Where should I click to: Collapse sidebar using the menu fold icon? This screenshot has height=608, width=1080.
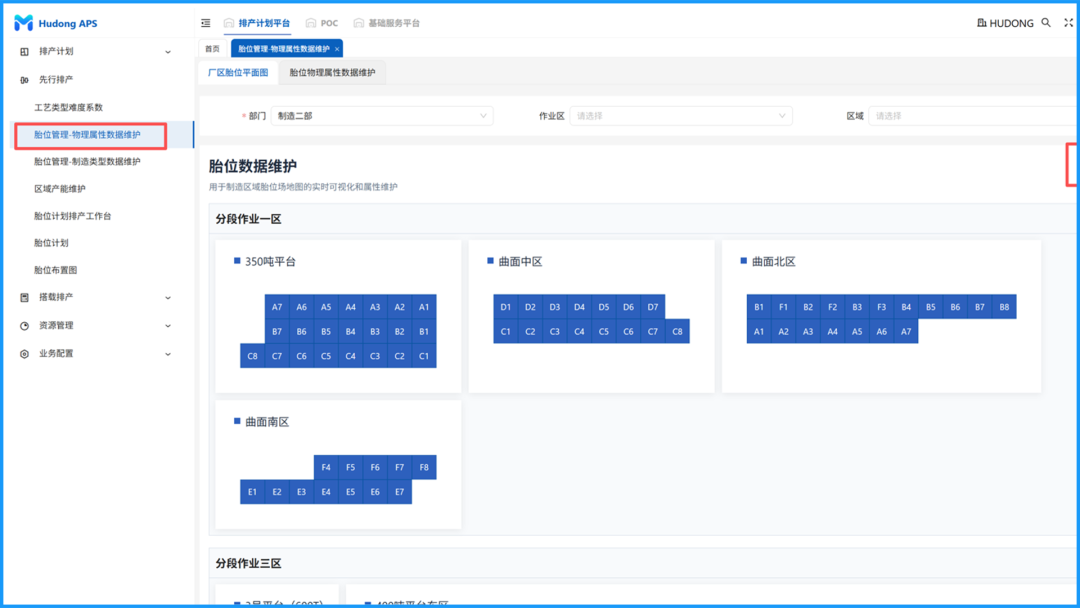coord(206,23)
